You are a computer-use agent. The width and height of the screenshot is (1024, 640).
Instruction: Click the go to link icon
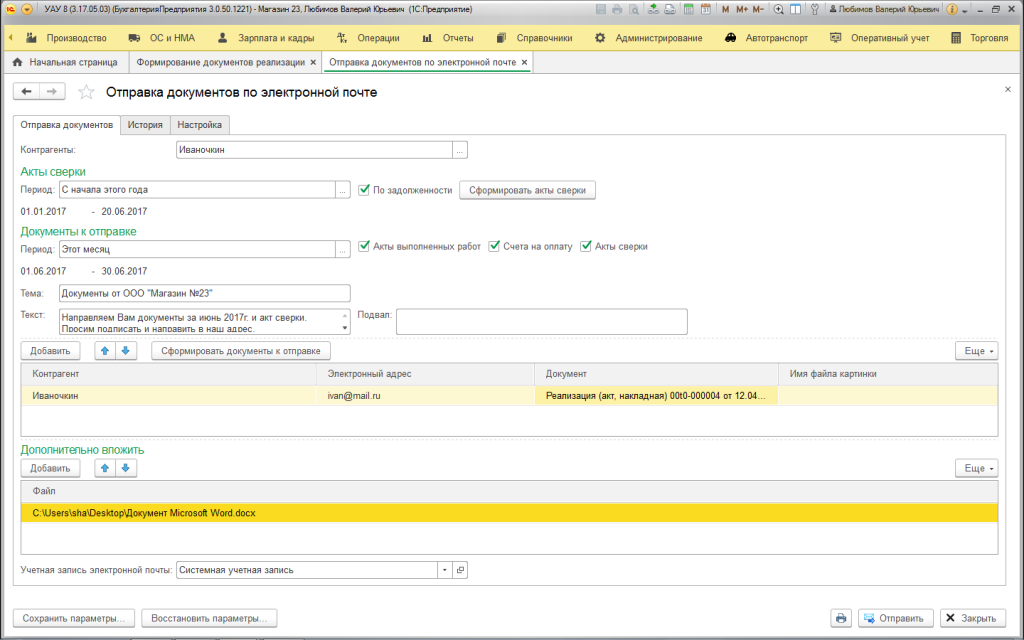pos(669,10)
